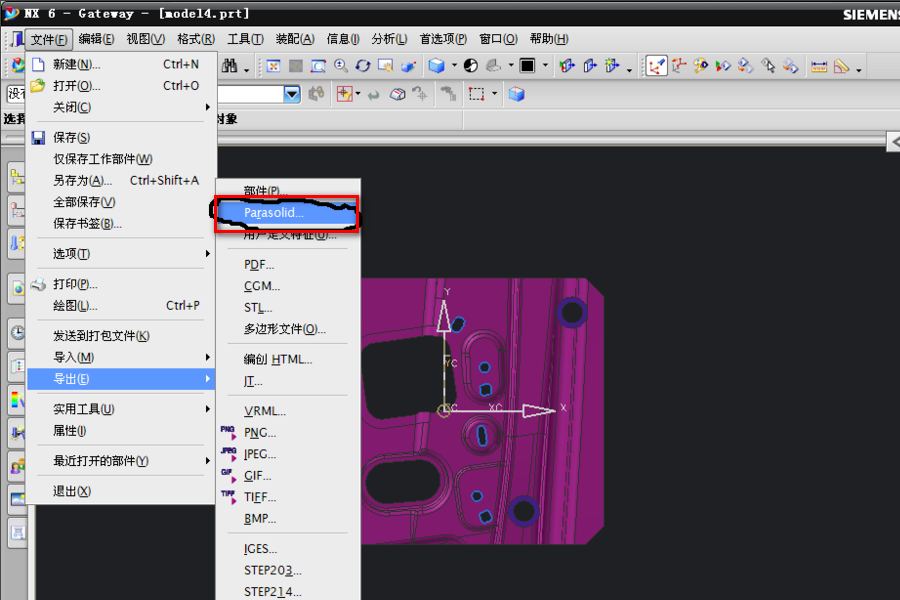
Task: Choose 打开(O) from the file menu
Action: pos(122,86)
